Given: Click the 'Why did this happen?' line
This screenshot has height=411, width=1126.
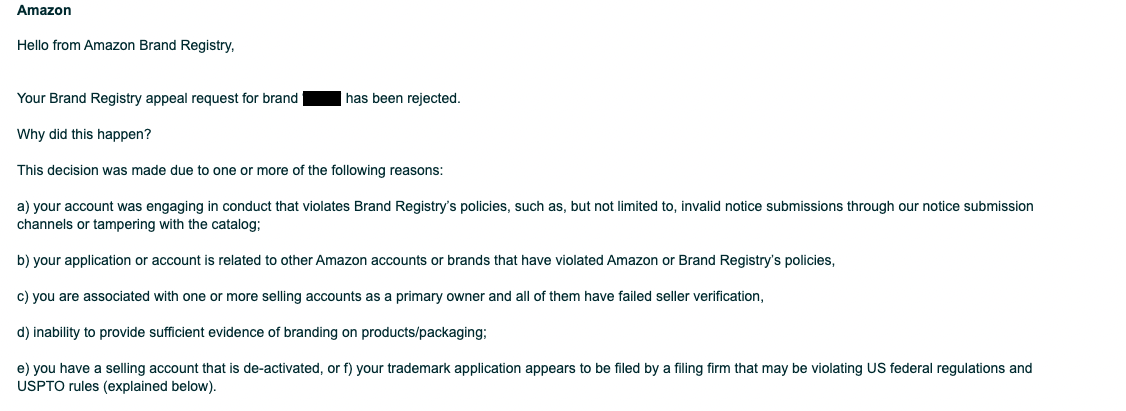Looking at the screenshot, I should 84,135.
